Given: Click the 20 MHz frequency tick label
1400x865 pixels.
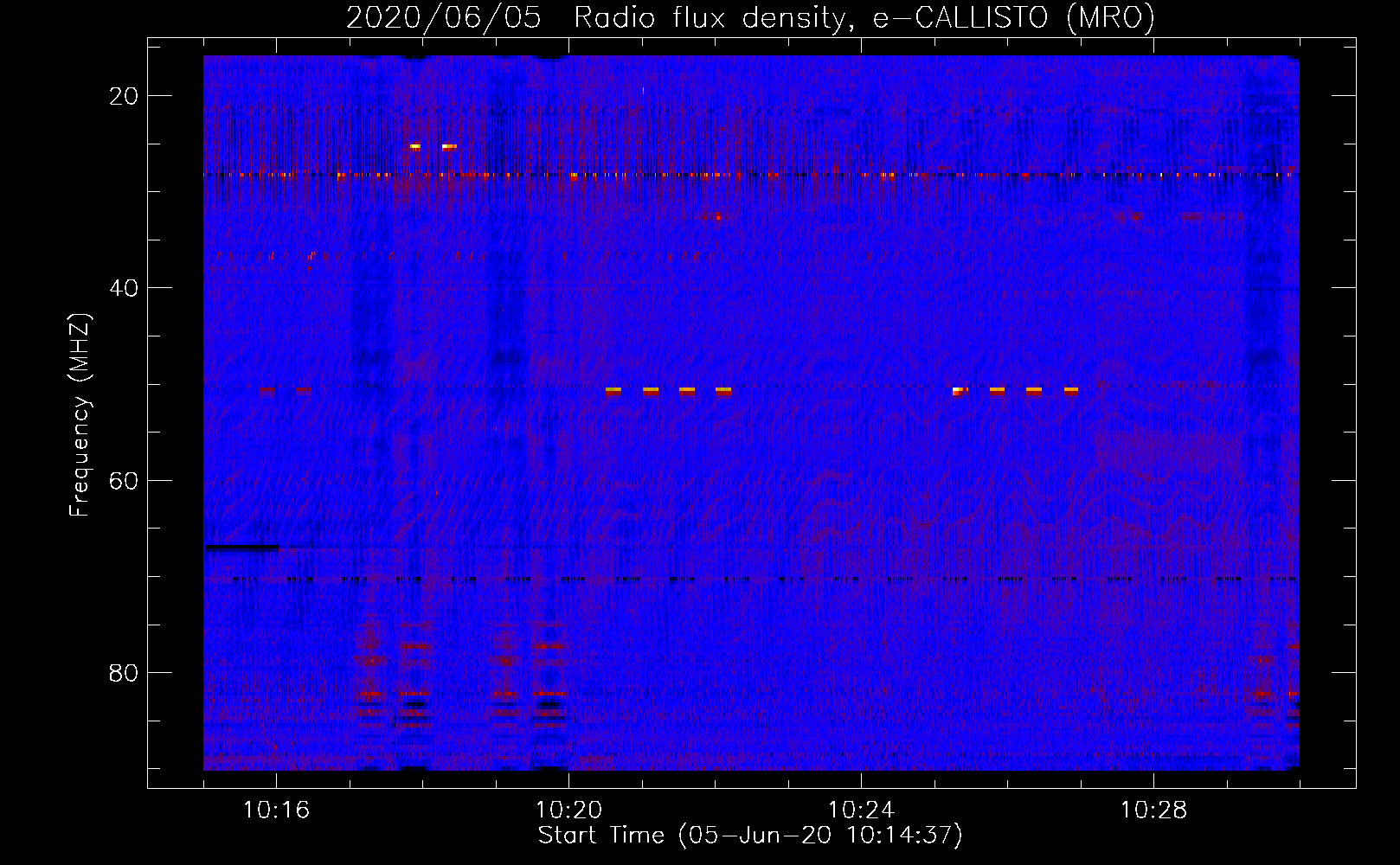Looking at the screenshot, I should 124,96.
